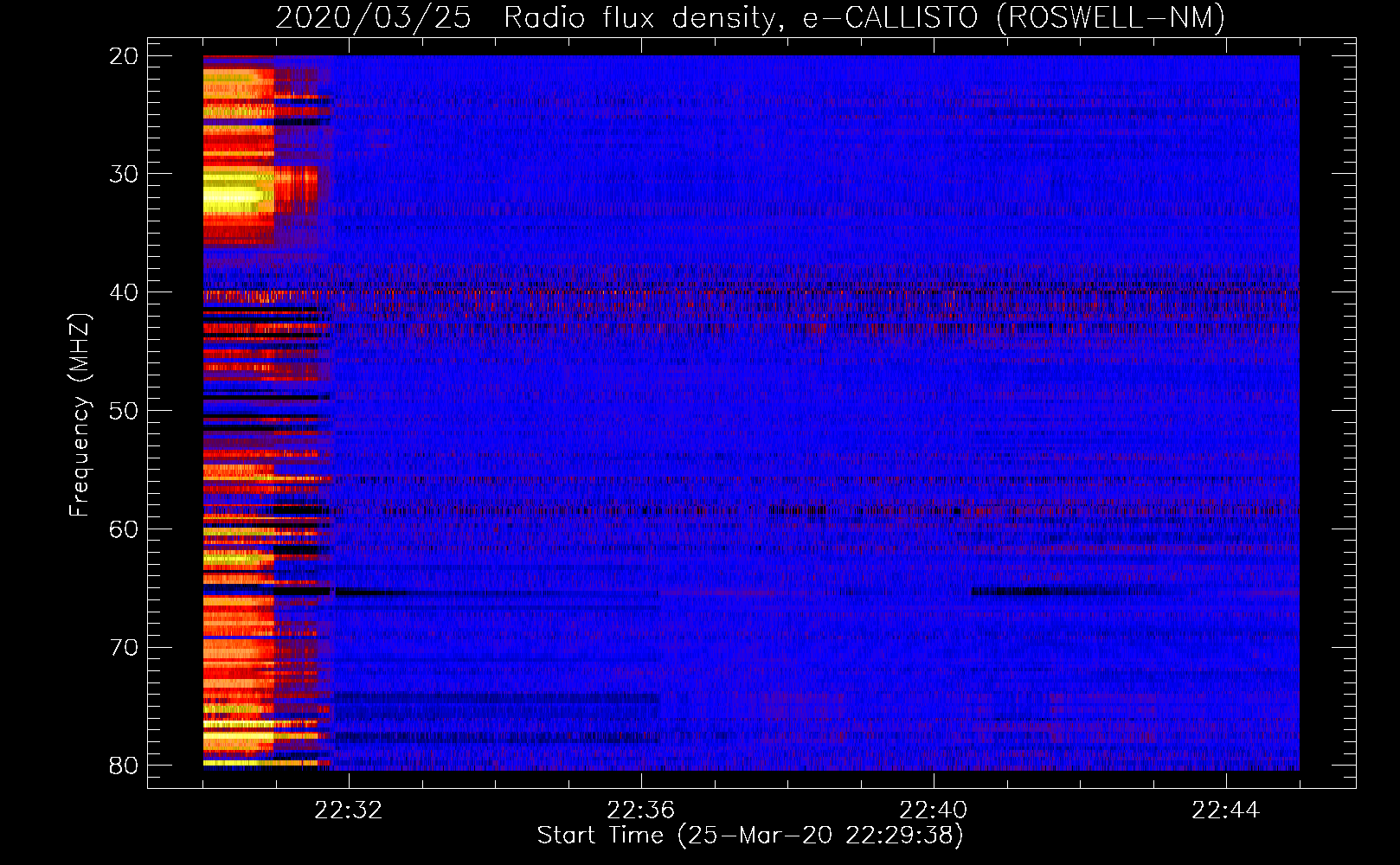Click the date '2020/03/25' in the title
Image resolution: width=1400 pixels, height=865 pixels.
click(374, 17)
